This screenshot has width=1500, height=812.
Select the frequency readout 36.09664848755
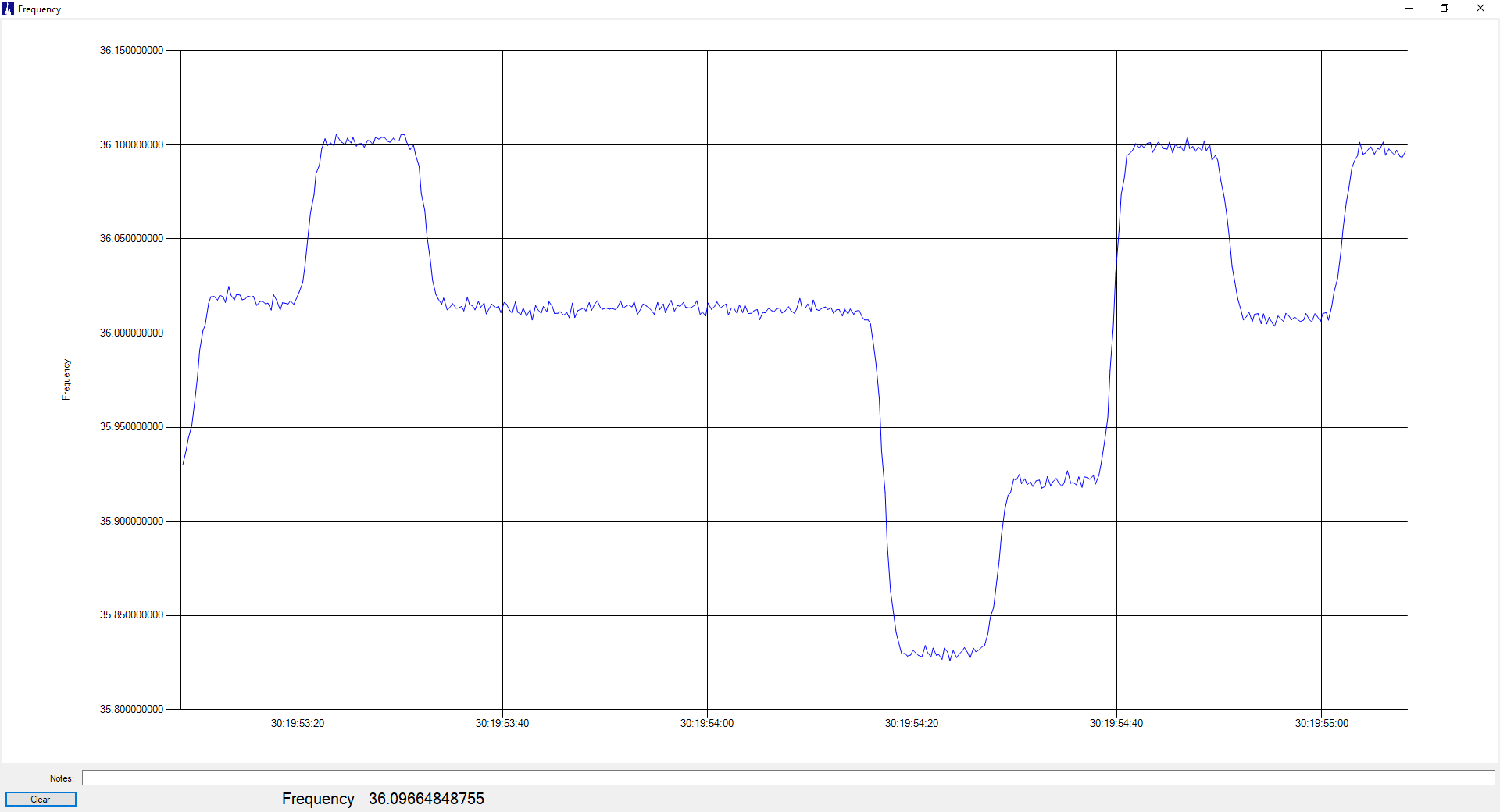(427, 799)
